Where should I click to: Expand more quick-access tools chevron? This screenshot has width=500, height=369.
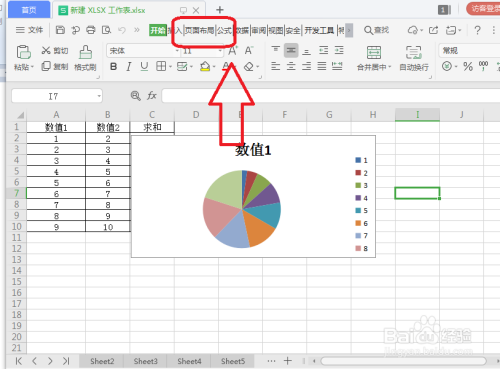coord(137,30)
